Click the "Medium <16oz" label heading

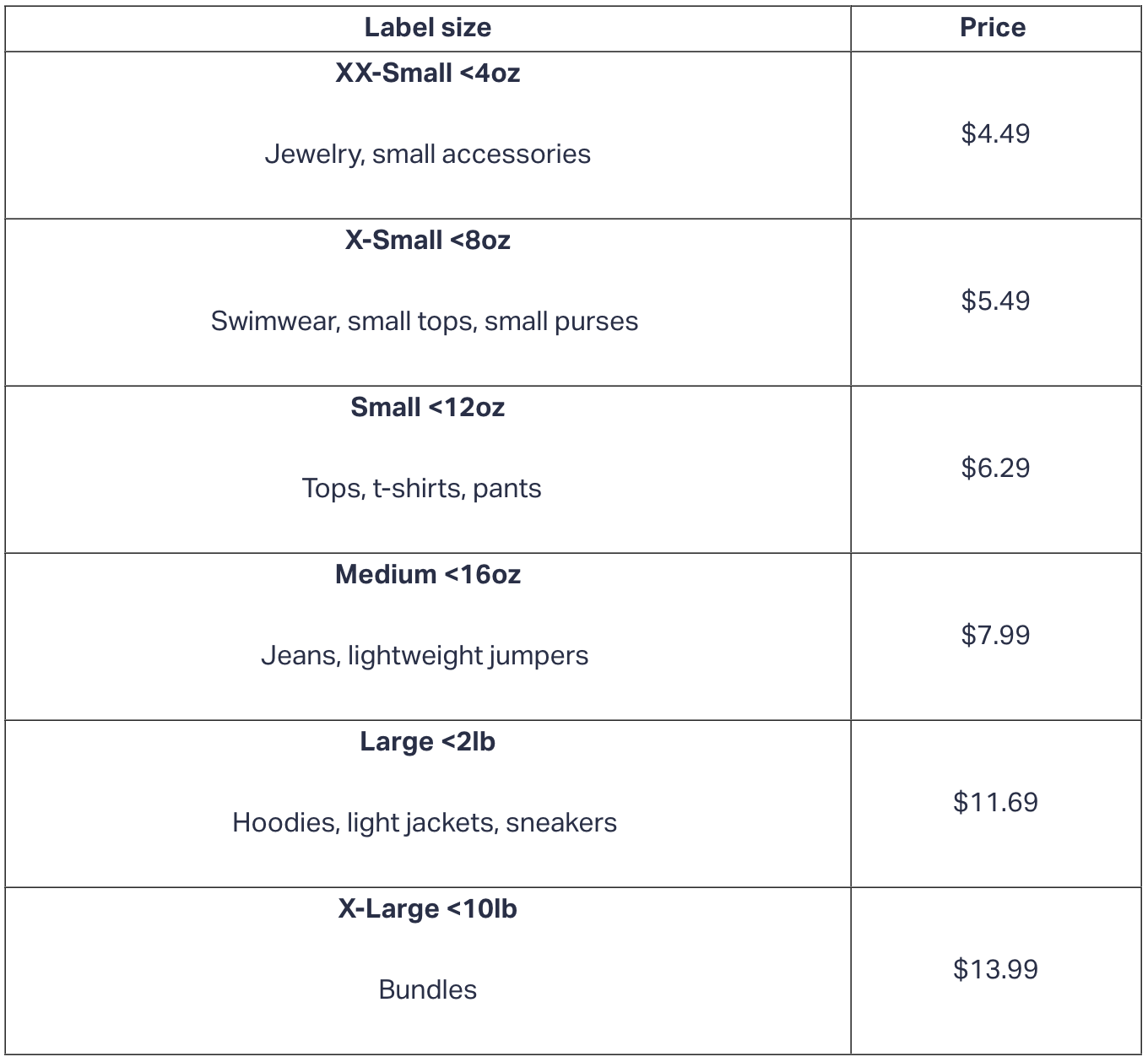[x=427, y=575]
